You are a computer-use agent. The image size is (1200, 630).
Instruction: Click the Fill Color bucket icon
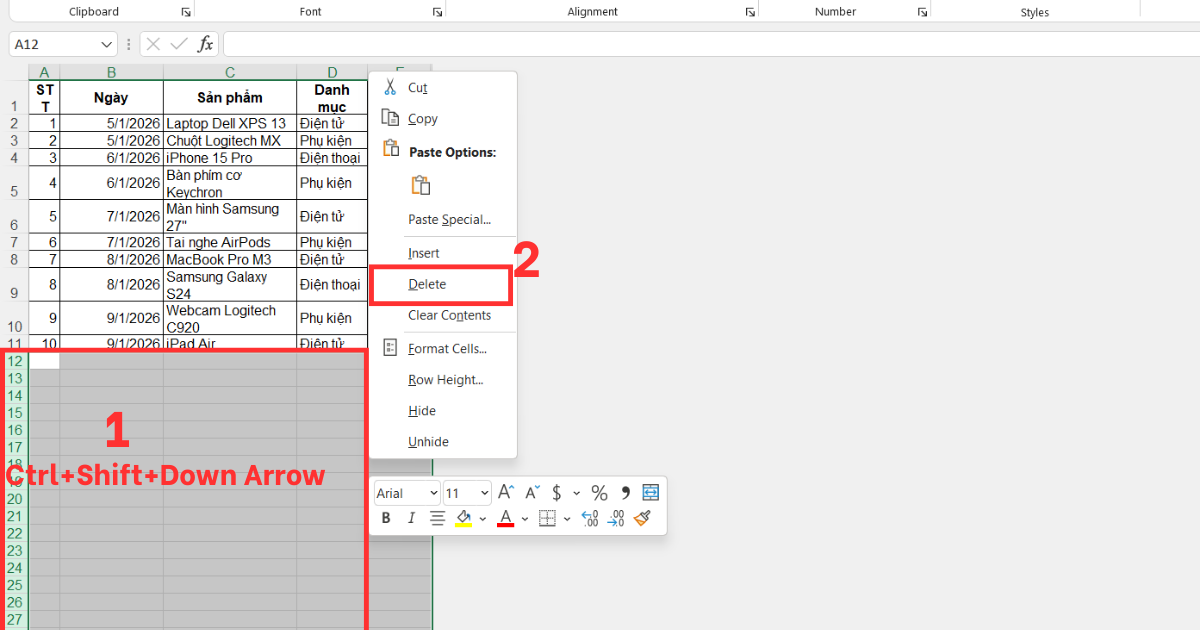tap(463, 518)
